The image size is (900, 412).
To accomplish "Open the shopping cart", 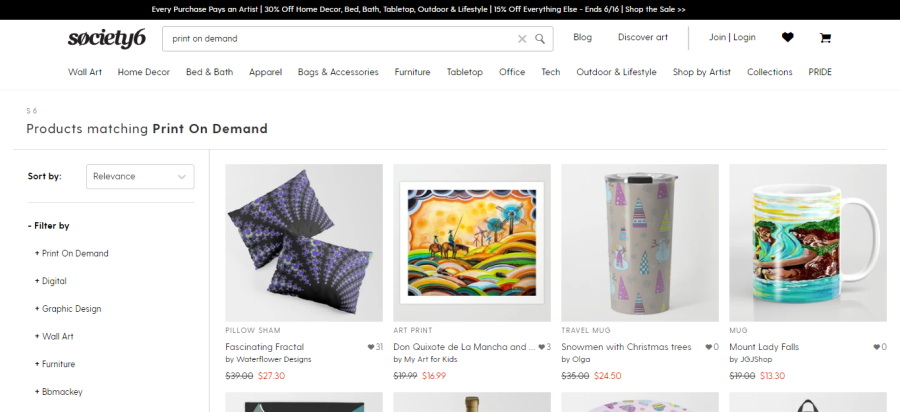I will pos(825,38).
